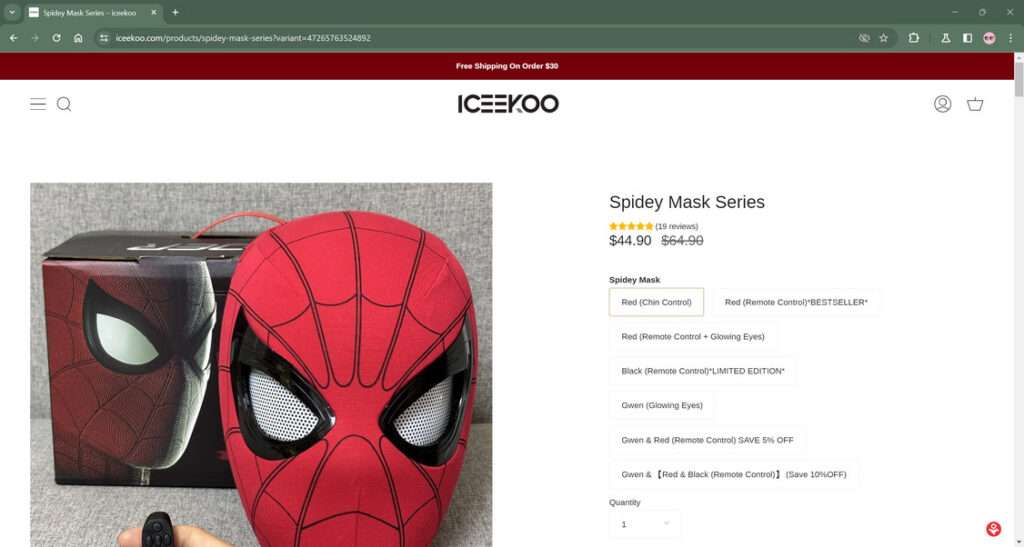This screenshot has width=1024, height=547.
Task: Open the account profile icon
Action: pyautogui.click(x=942, y=104)
